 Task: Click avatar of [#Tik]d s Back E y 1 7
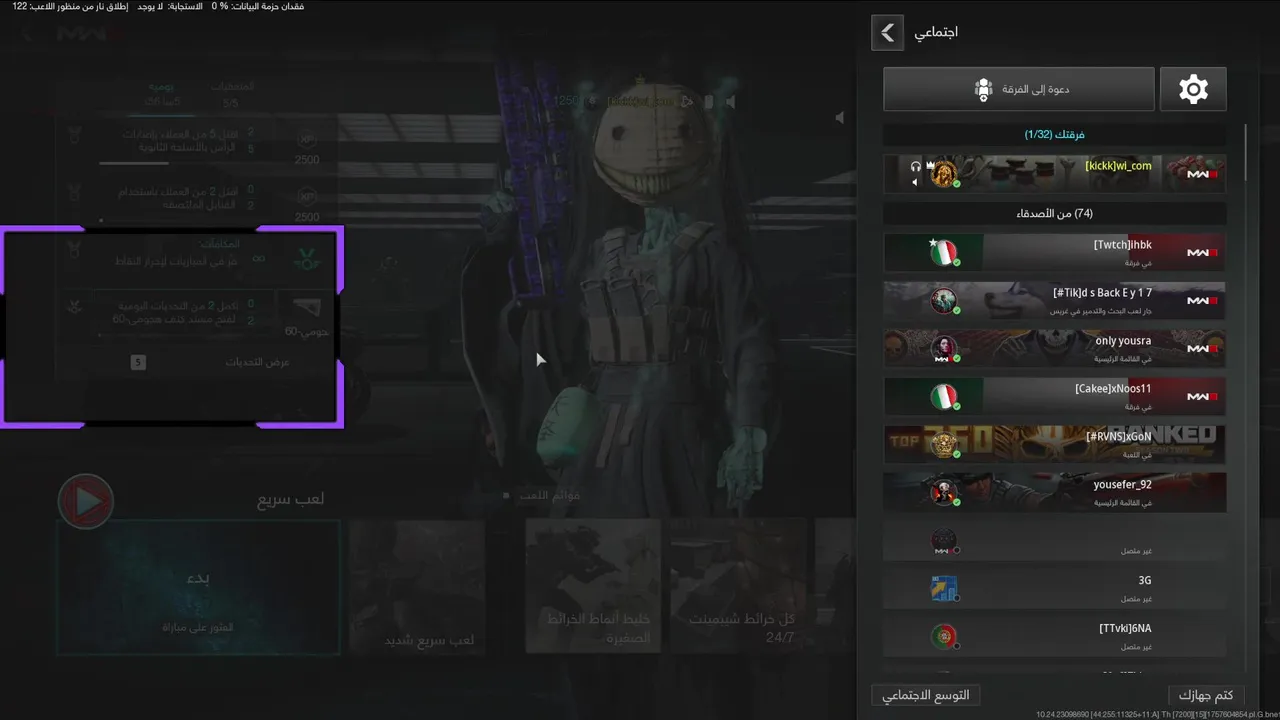(x=944, y=301)
